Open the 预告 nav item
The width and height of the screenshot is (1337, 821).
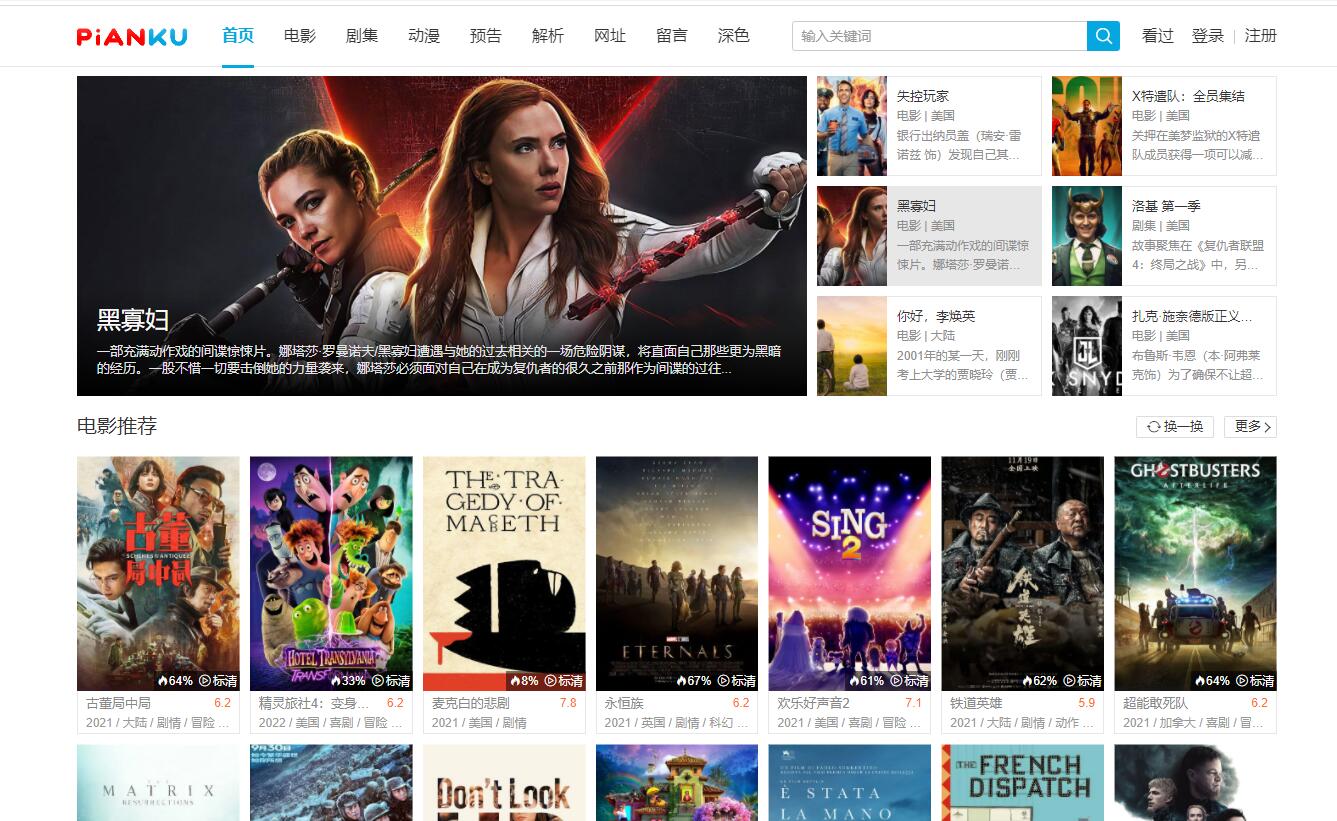486,36
